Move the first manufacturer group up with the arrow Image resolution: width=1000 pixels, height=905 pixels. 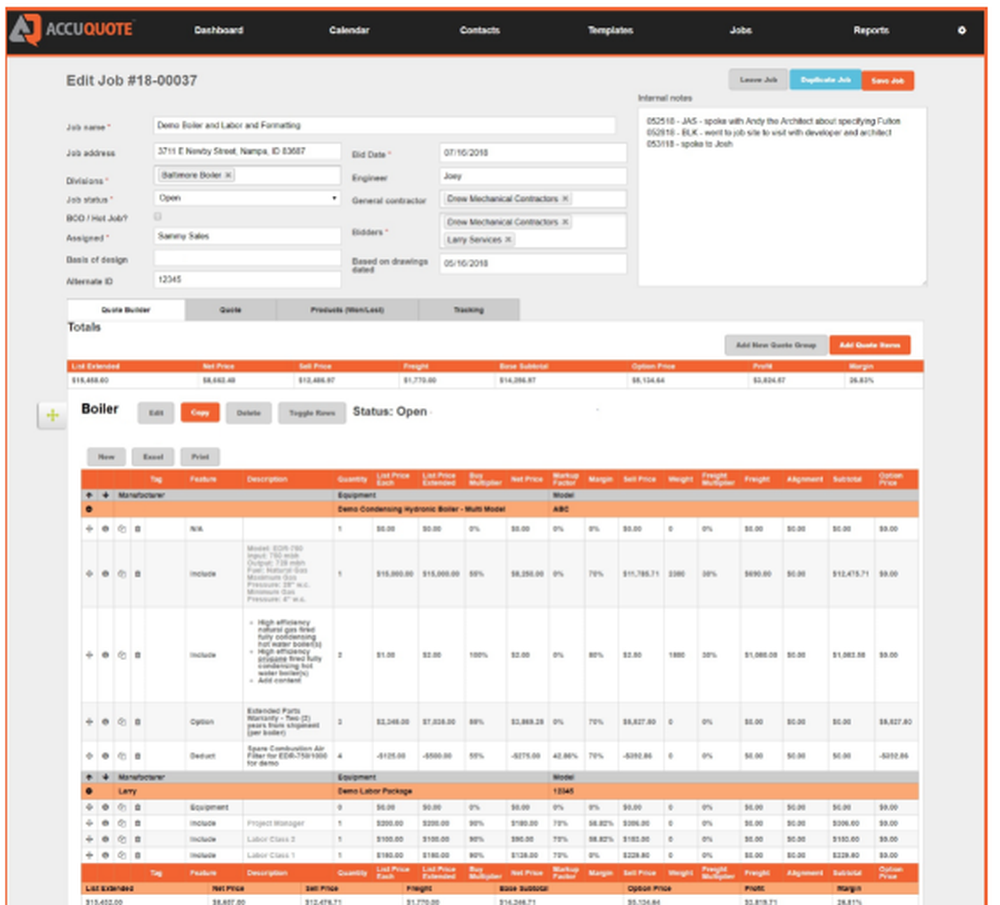pyautogui.click(x=89, y=495)
